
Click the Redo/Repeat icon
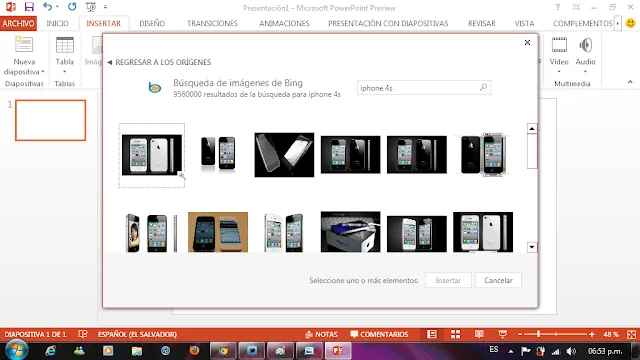(x=72, y=7)
